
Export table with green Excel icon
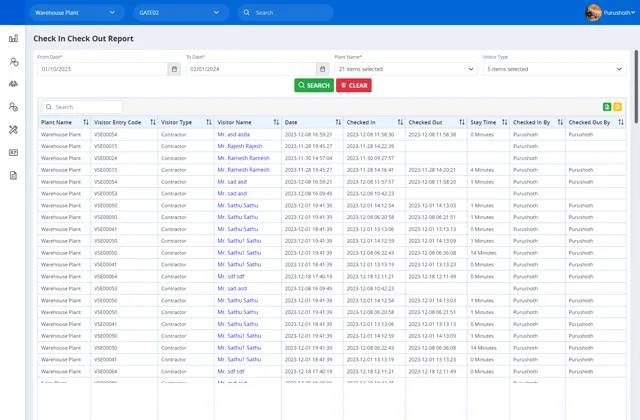click(x=607, y=106)
